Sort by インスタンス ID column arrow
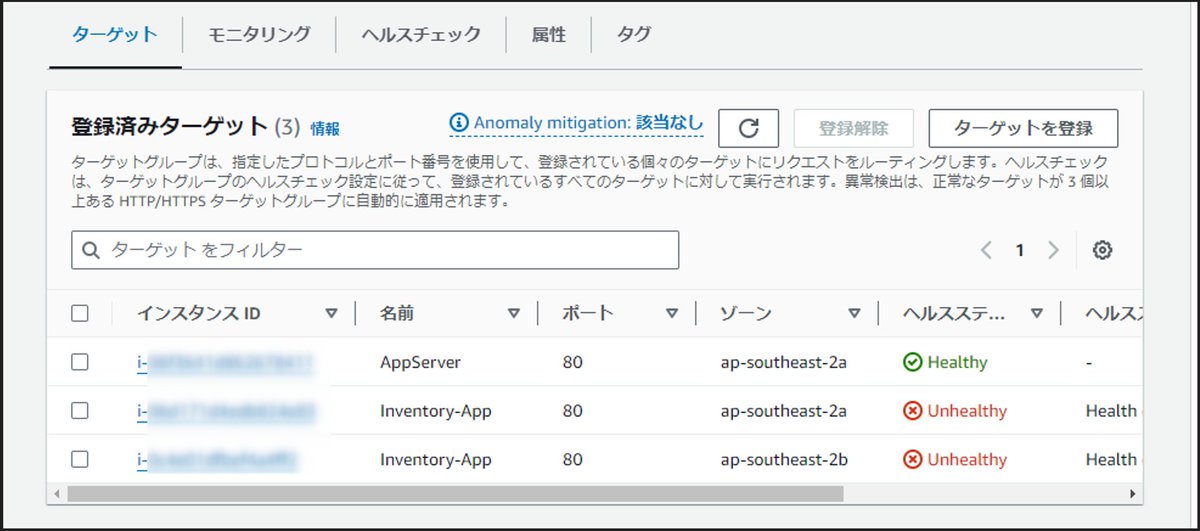The image size is (1200, 531). click(332, 313)
